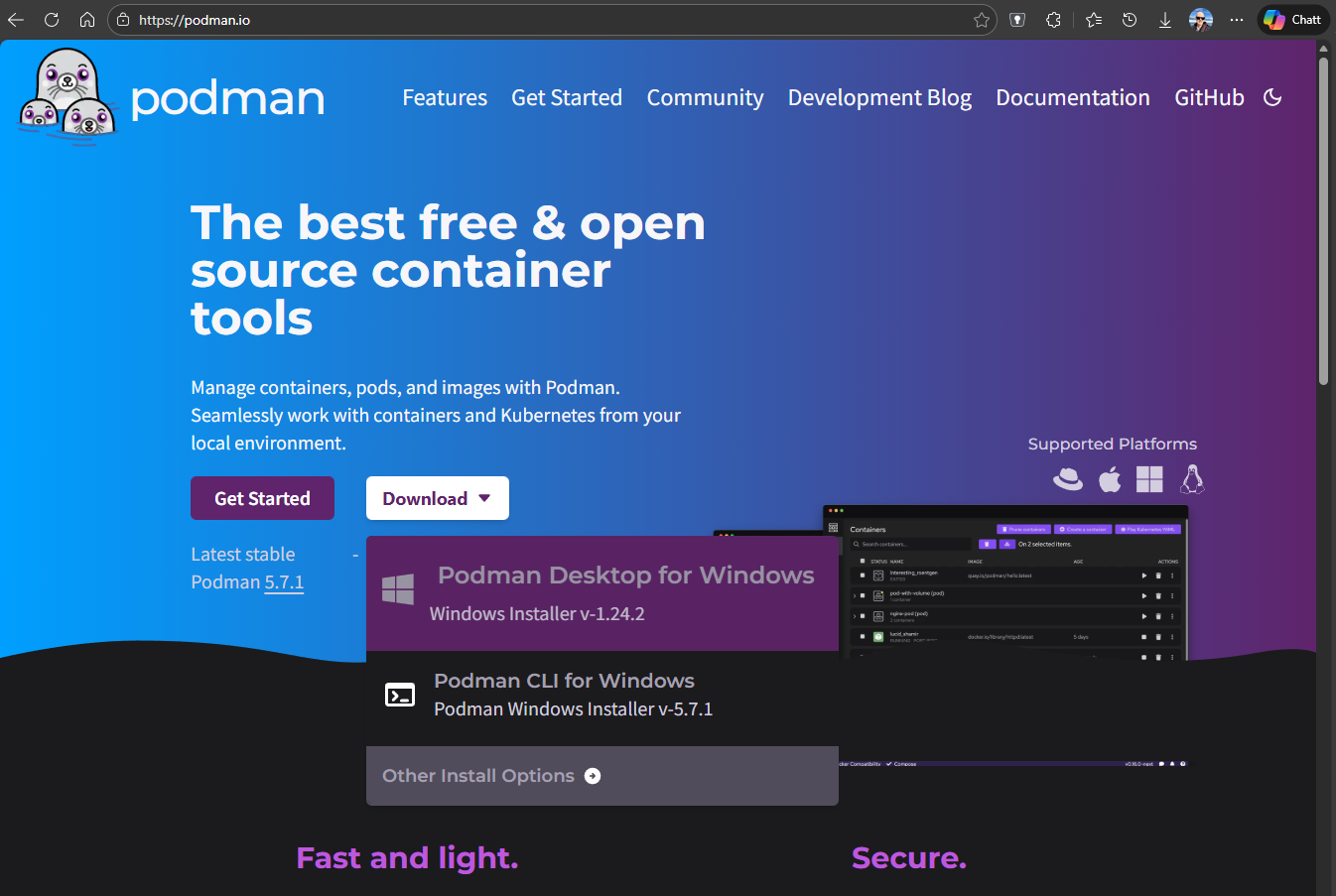1336x896 pixels.
Task: Click the Linux Tux penguin platform icon
Action: [x=1191, y=479]
